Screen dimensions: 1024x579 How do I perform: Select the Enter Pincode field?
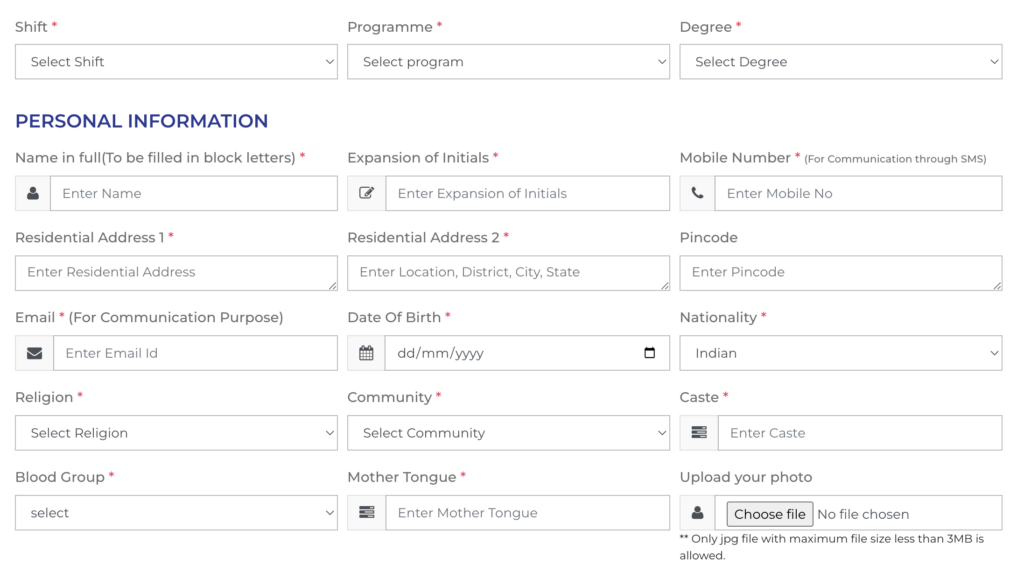[x=840, y=272]
